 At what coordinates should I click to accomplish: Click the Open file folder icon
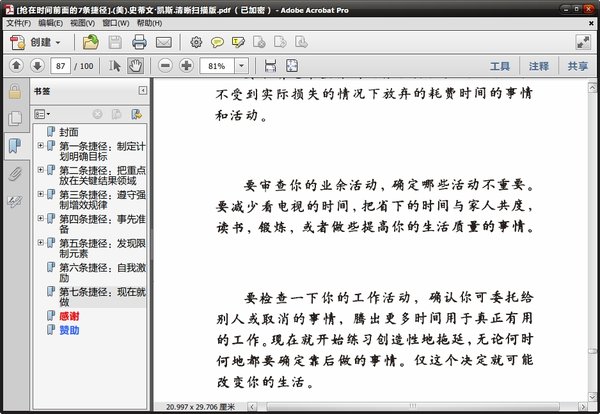(x=91, y=42)
